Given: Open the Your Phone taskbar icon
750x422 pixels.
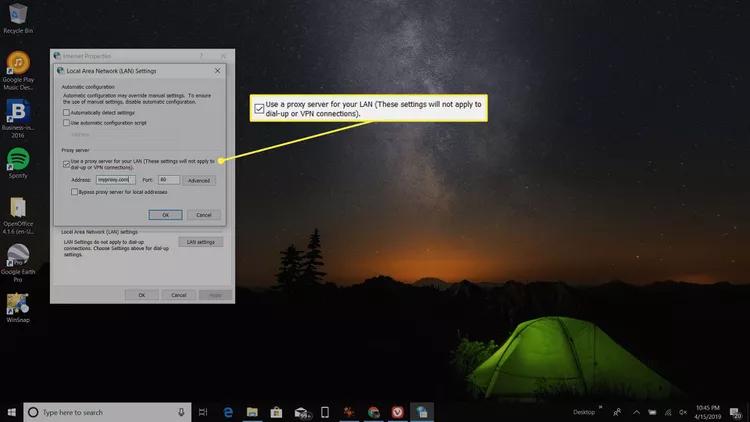Looking at the screenshot, I should point(325,412).
